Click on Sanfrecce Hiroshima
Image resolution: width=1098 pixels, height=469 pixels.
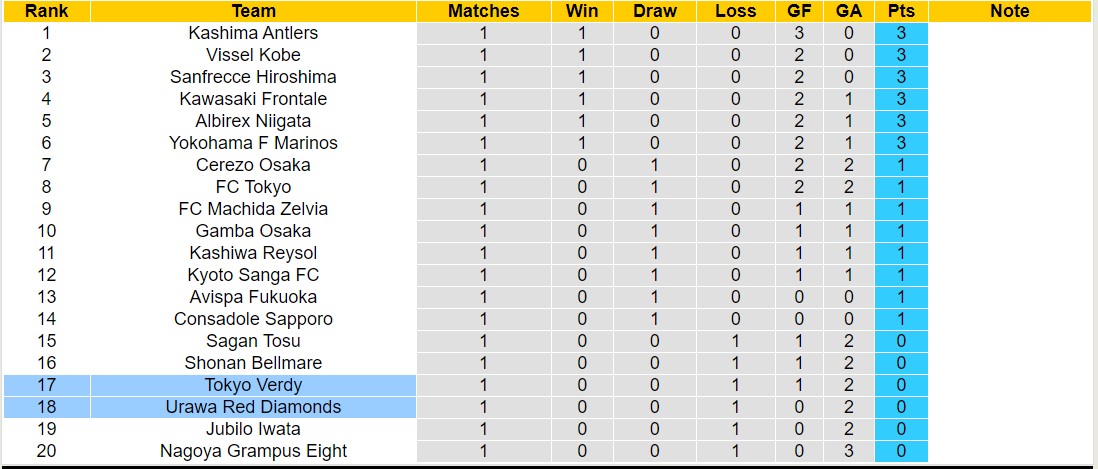click(253, 77)
